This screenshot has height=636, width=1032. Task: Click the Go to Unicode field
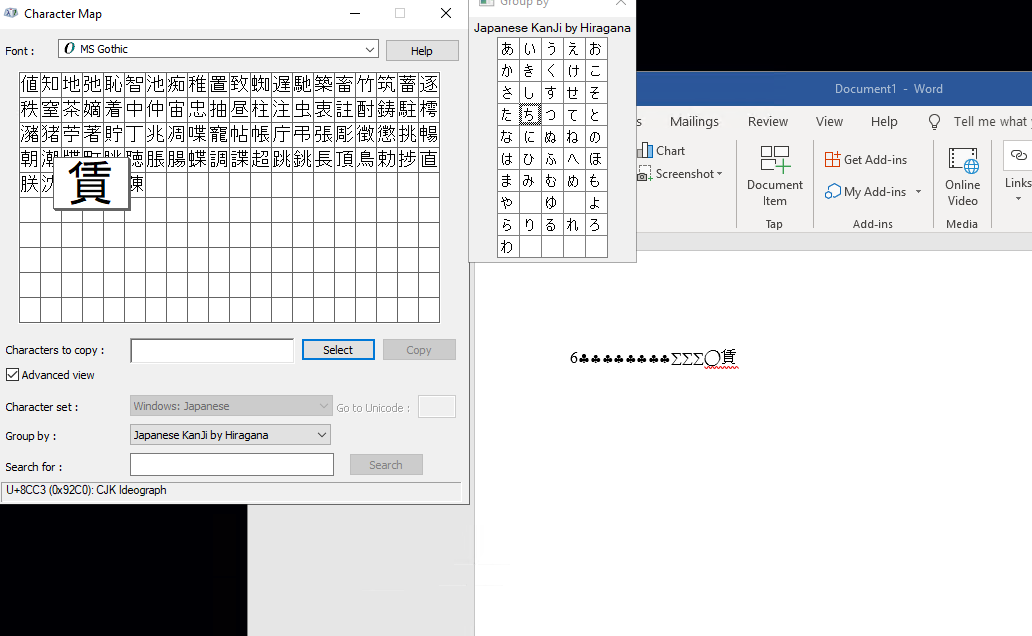point(437,407)
